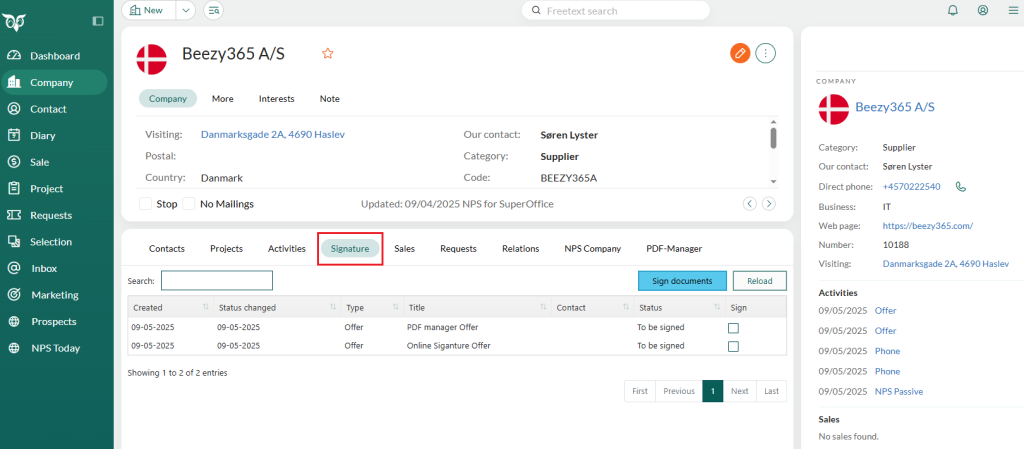Mark Beezy365 A/S as favorite star
Screen dimensions: 1024x449
point(327,54)
